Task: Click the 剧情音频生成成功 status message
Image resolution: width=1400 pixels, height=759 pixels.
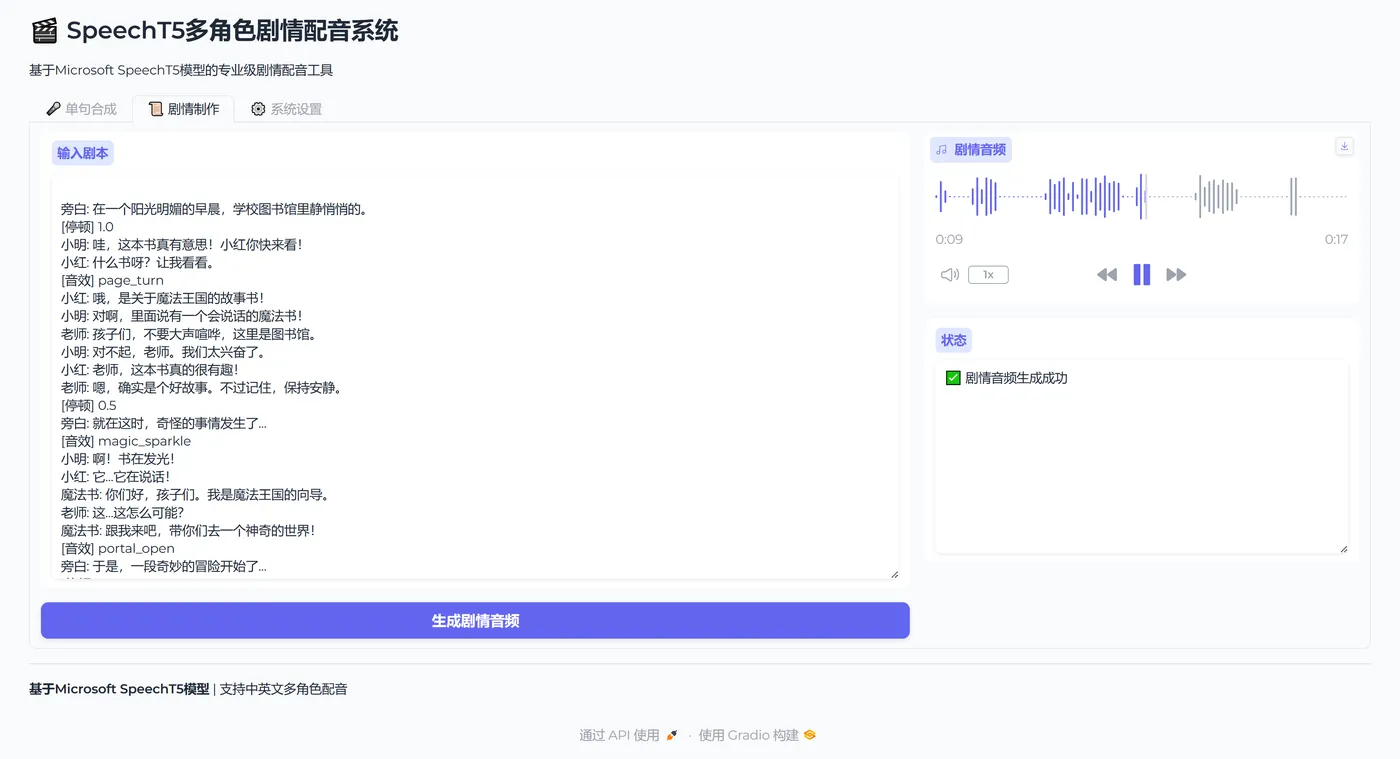Action: point(1011,378)
